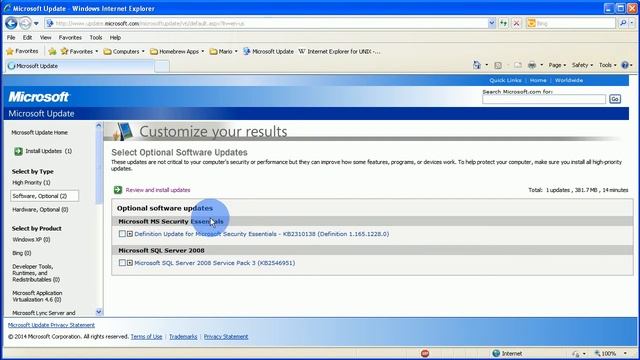Open the search provider dropdown arrow
This screenshot has width=640, height=360.
coord(632,23)
